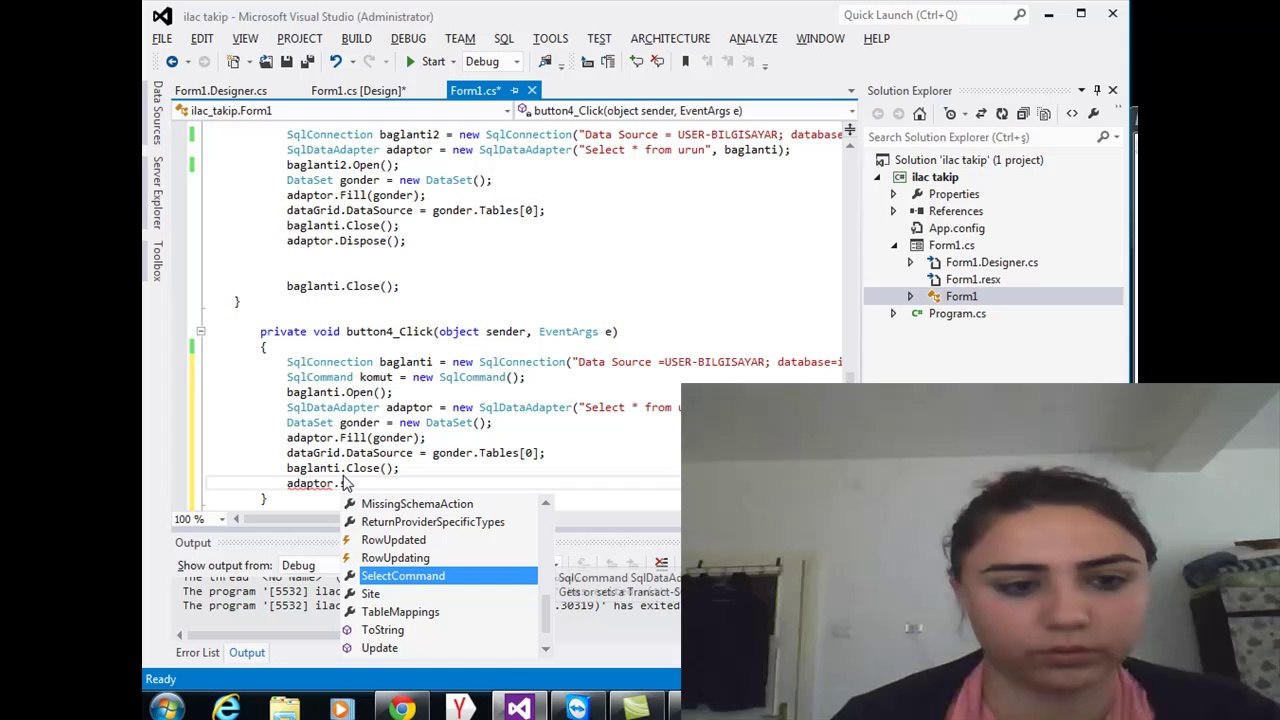Image resolution: width=1280 pixels, height=720 pixels.
Task: Click the Quick Launch search magnifier
Action: [x=1019, y=15]
